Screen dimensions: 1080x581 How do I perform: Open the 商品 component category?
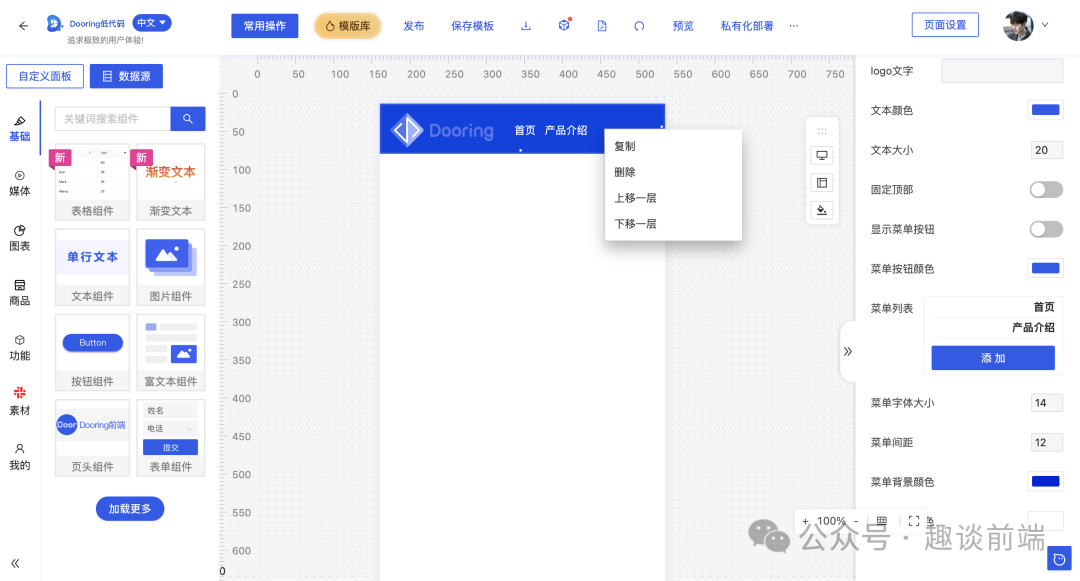point(19,290)
